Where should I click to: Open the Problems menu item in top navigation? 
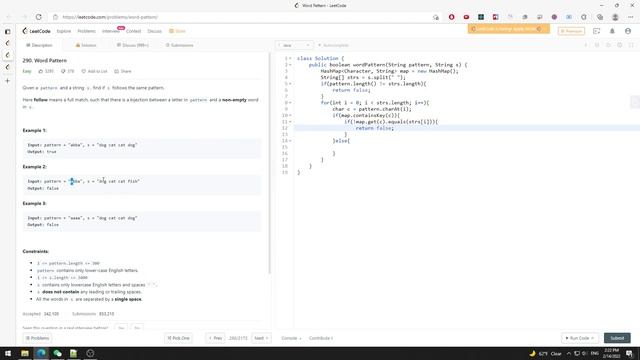[87, 31]
